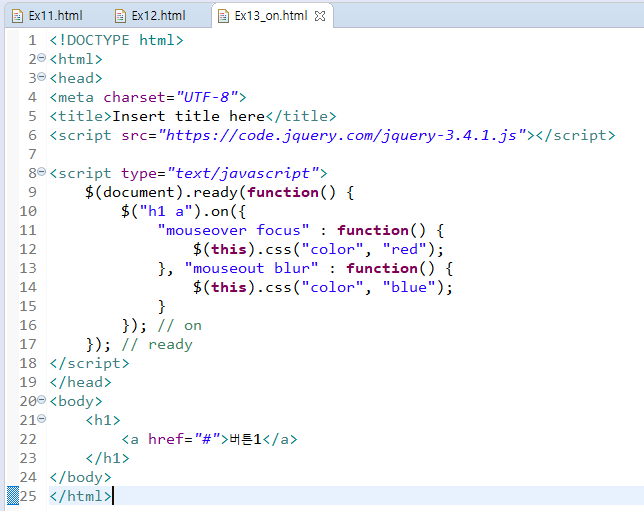Viewport: 644px width, 511px height.
Task: Select the Ex13_on.html editor tab
Action: tap(271, 16)
